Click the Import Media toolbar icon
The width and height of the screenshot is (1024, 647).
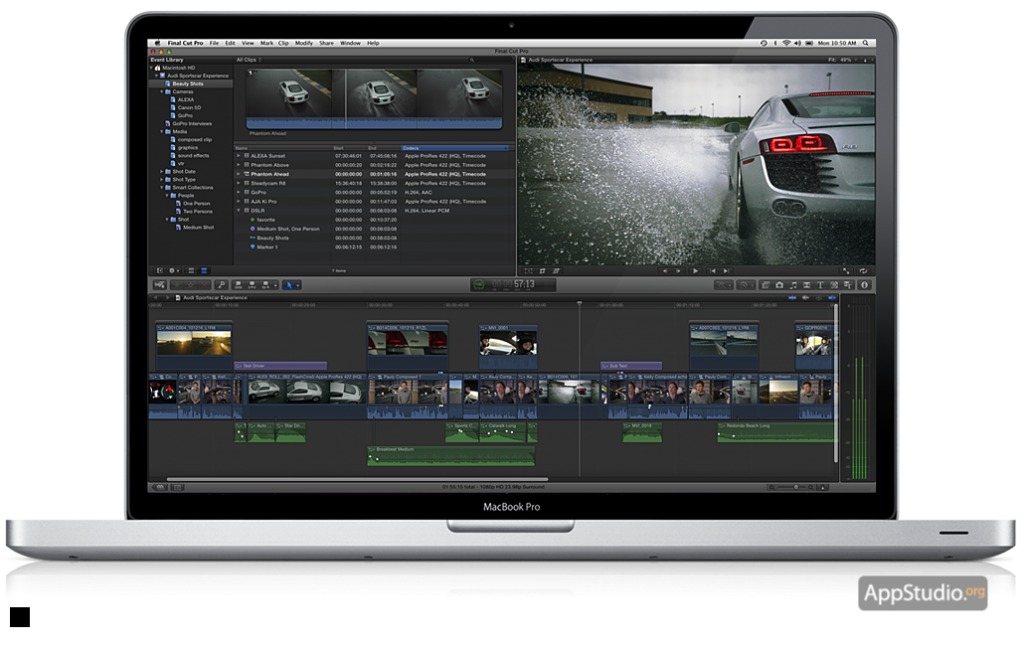(x=159, y=285)
